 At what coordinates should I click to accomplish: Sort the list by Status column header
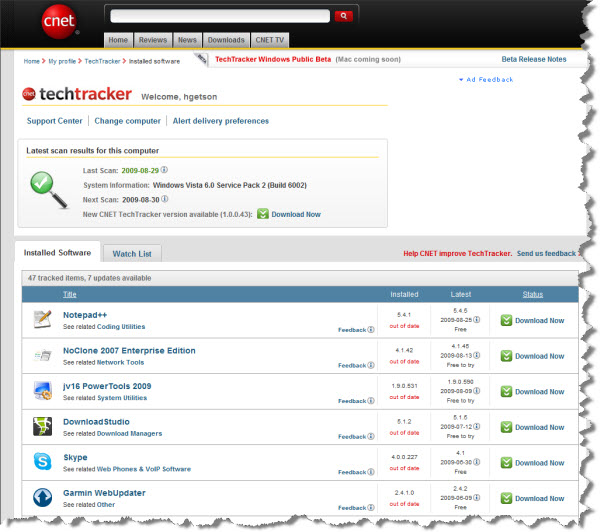[532, 294]
